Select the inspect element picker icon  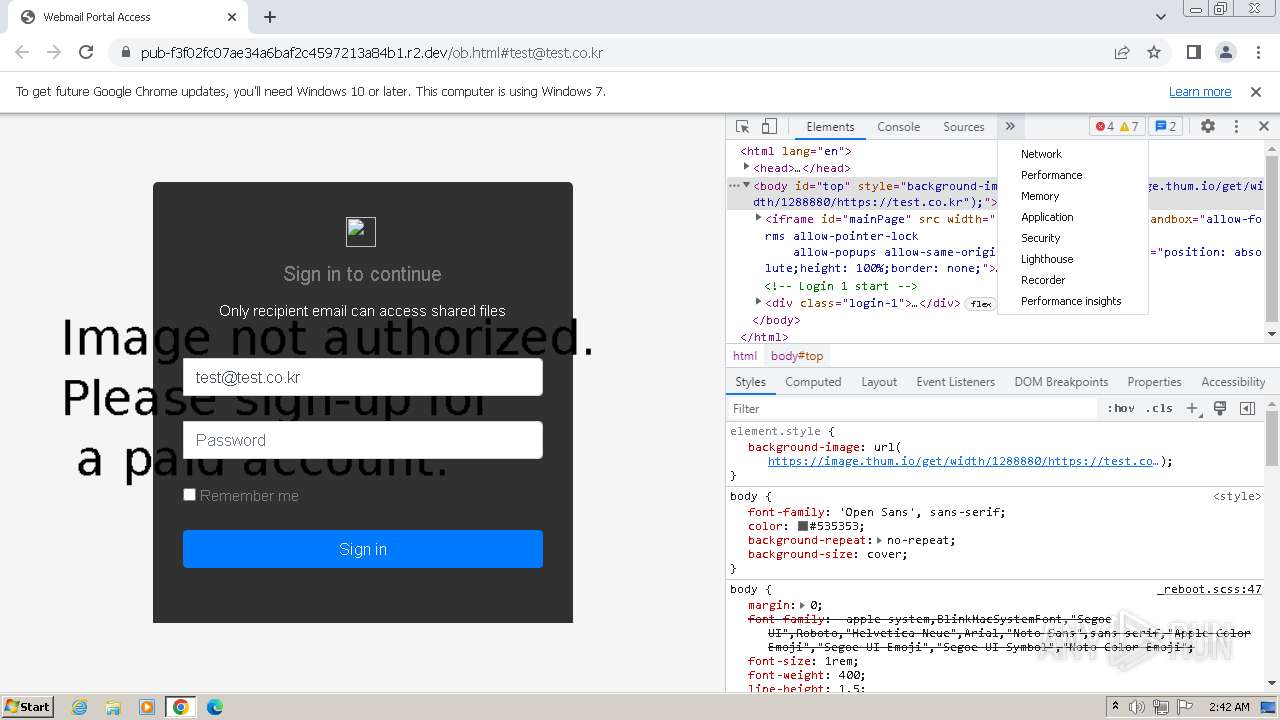point(742,126)
